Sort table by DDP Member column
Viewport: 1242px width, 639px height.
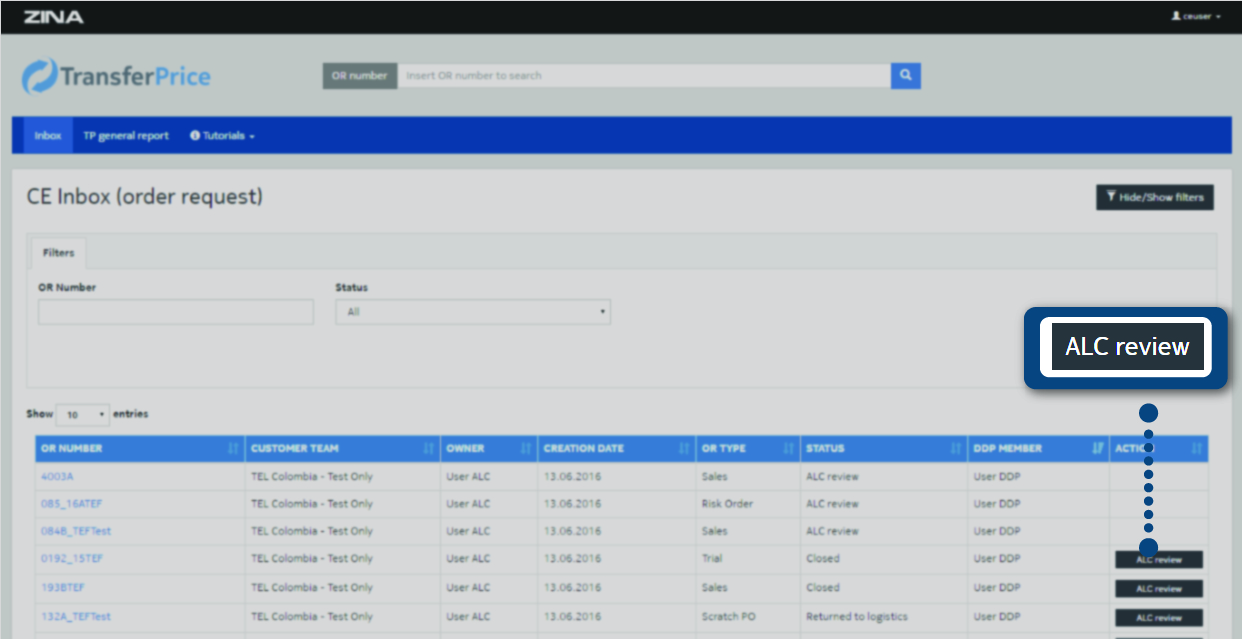point(1038,449)
